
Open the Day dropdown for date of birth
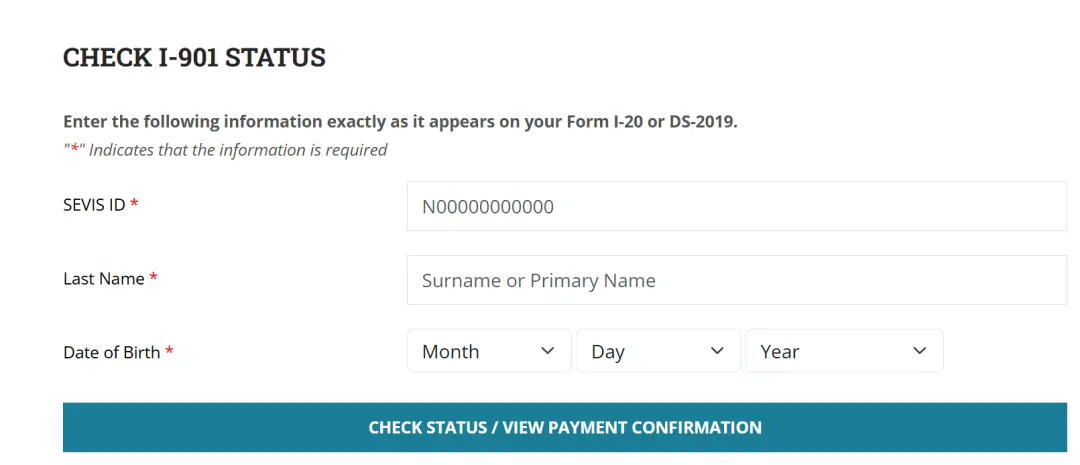point(658,351)
